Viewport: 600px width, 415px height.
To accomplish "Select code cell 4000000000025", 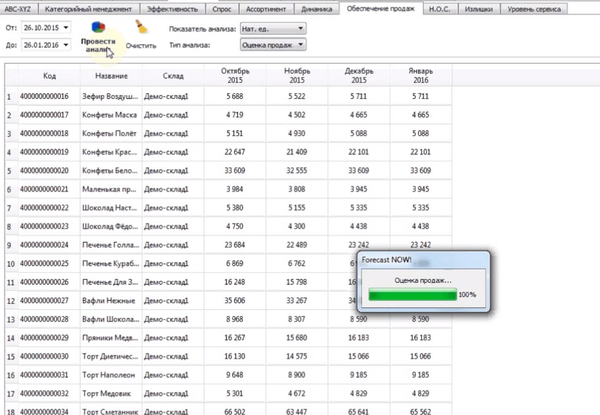I will [49, 264].
